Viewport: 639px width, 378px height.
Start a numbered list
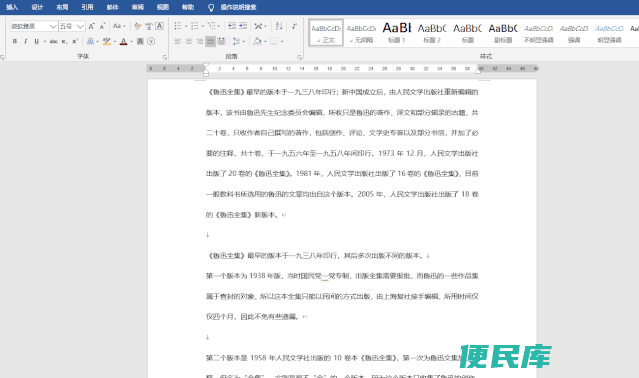tap(195, 26)
